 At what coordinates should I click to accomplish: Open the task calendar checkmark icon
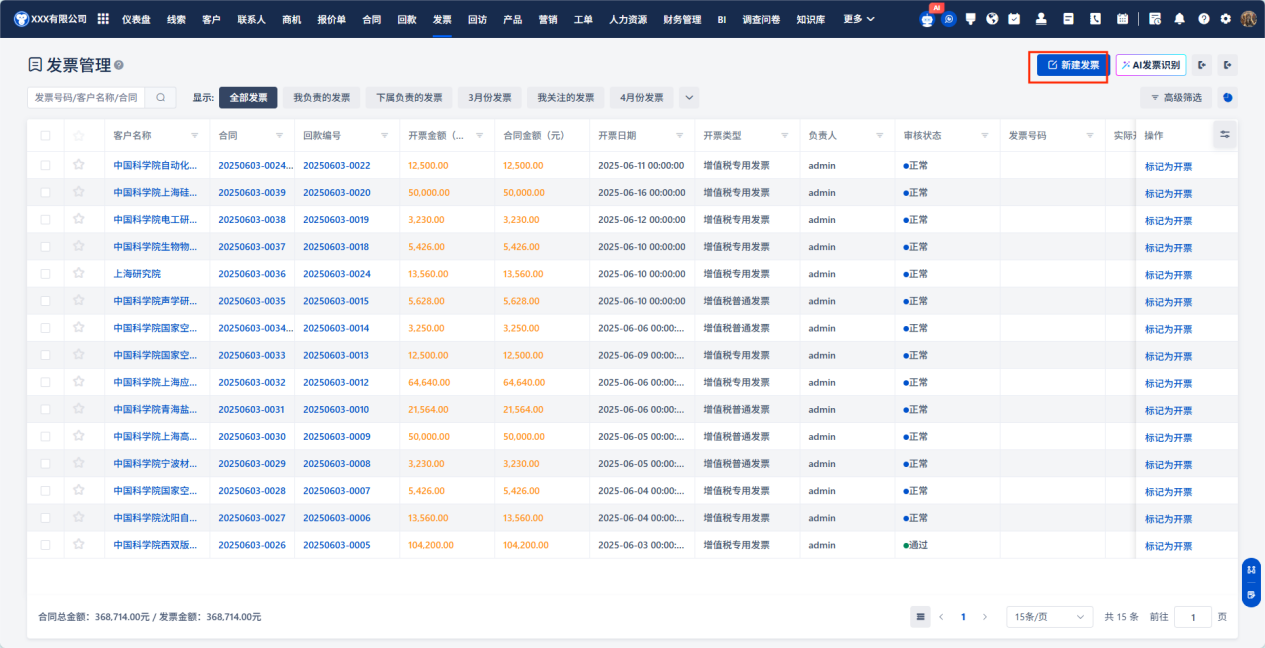click(1014, 19)
